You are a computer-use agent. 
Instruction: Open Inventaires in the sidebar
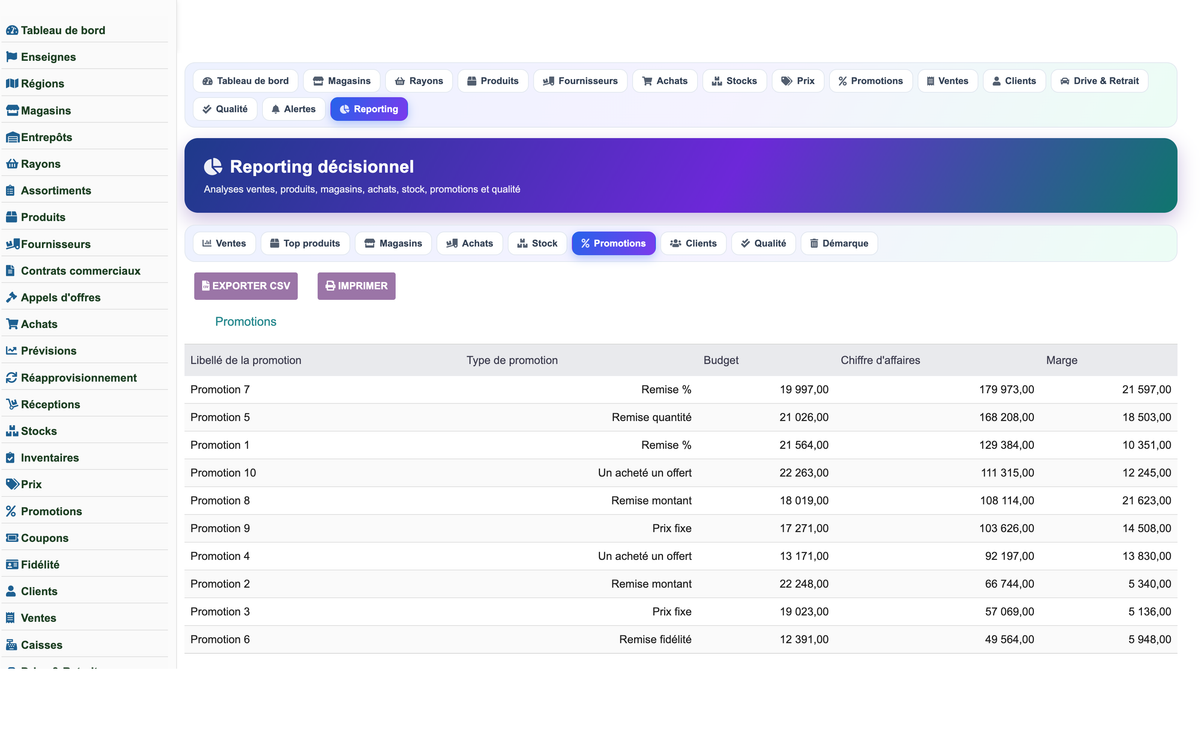pyautogui.click(x=50, y=458)
